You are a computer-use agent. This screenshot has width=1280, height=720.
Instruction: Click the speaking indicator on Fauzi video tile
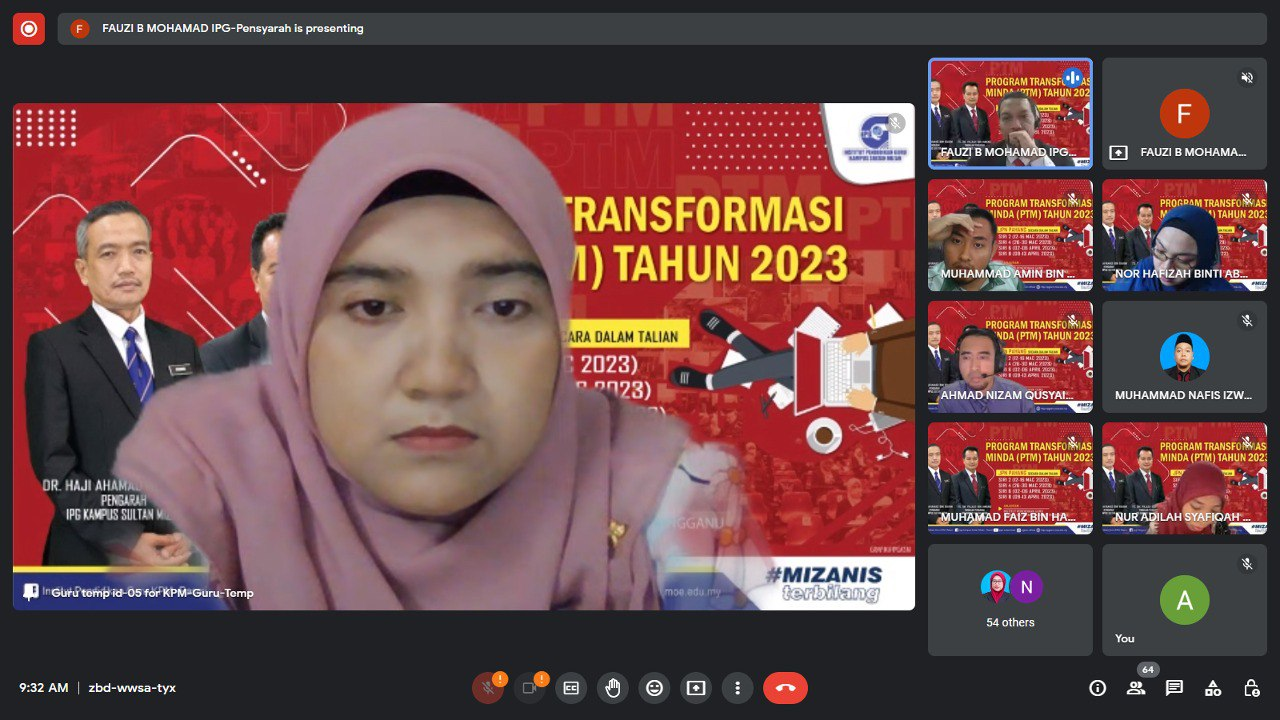coord(1073,77)
